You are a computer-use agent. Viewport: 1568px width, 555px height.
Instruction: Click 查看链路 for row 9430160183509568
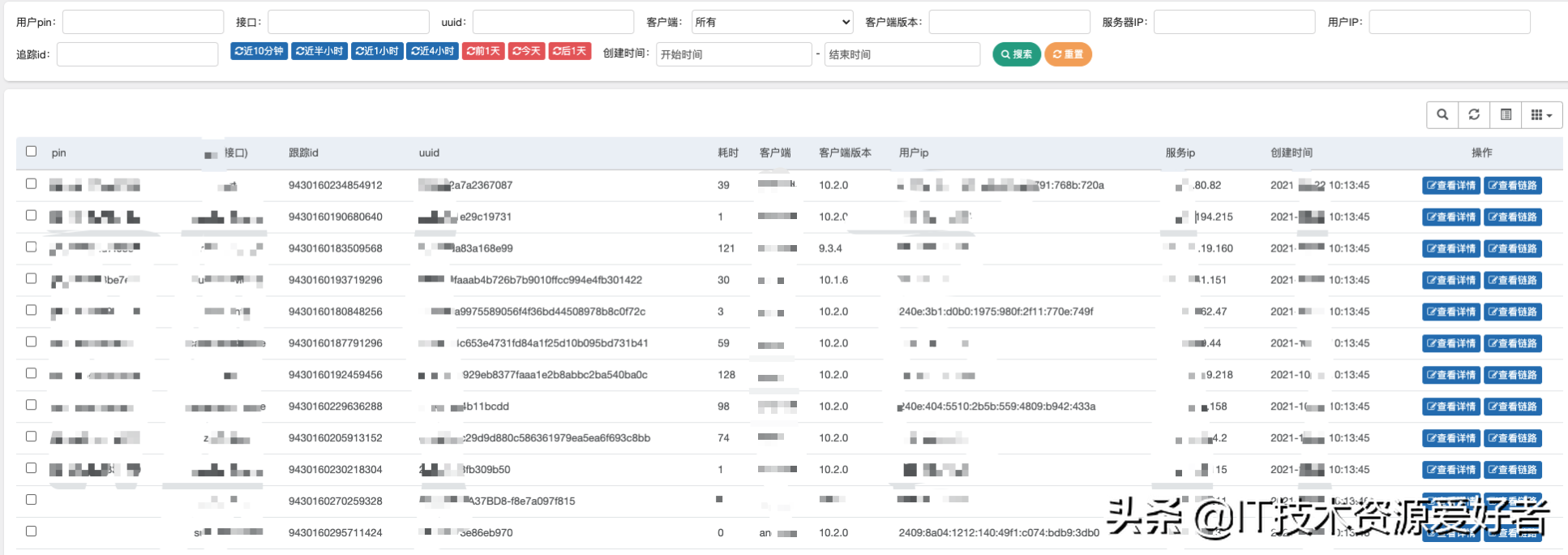point(1513,249)
